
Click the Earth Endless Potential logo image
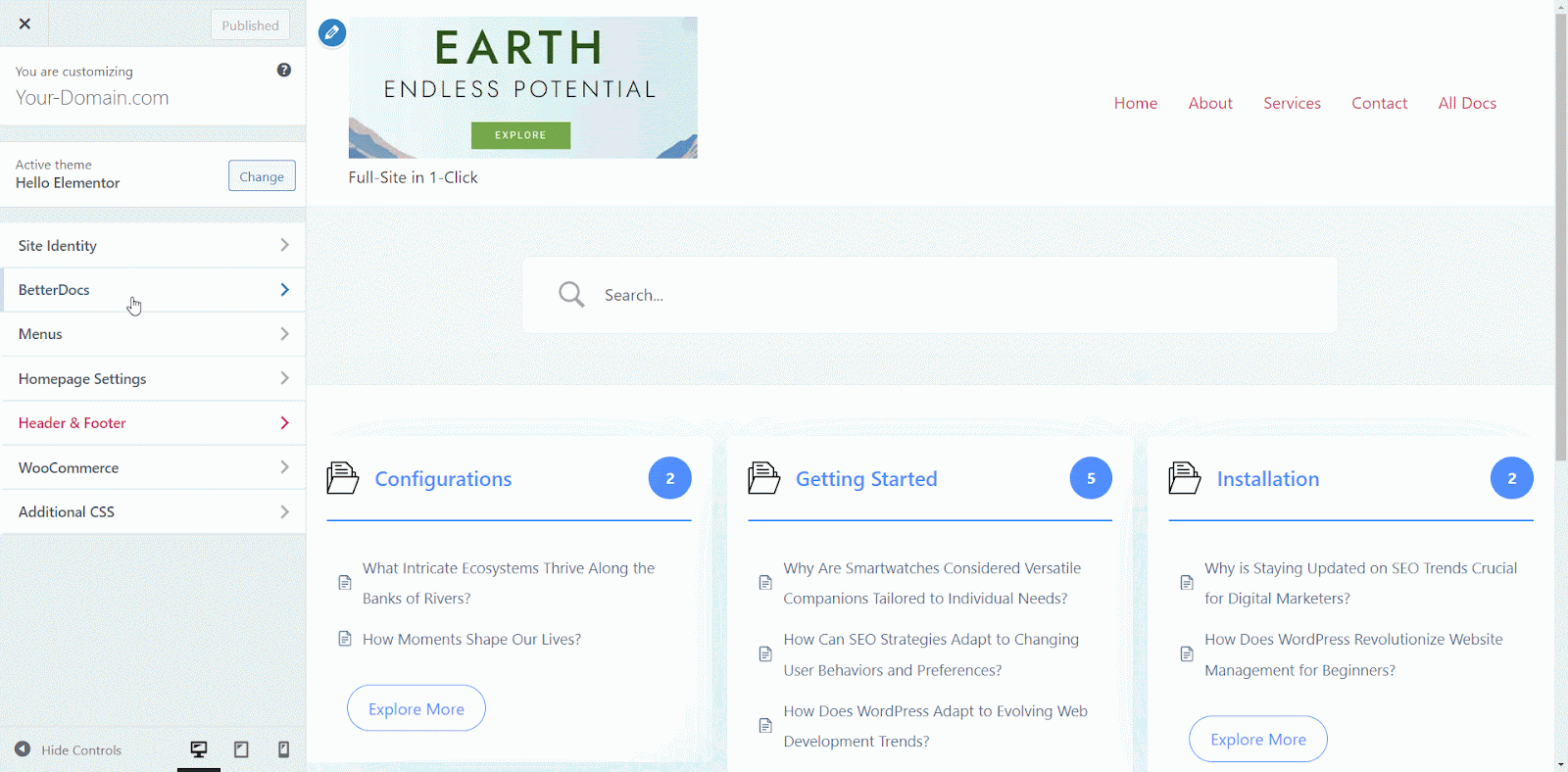pos(523,87)
